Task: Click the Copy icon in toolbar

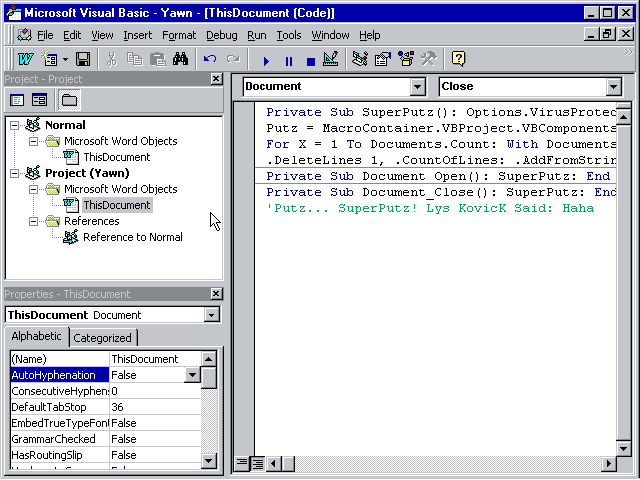Action: pyautogui.click(x=134, y=60)
